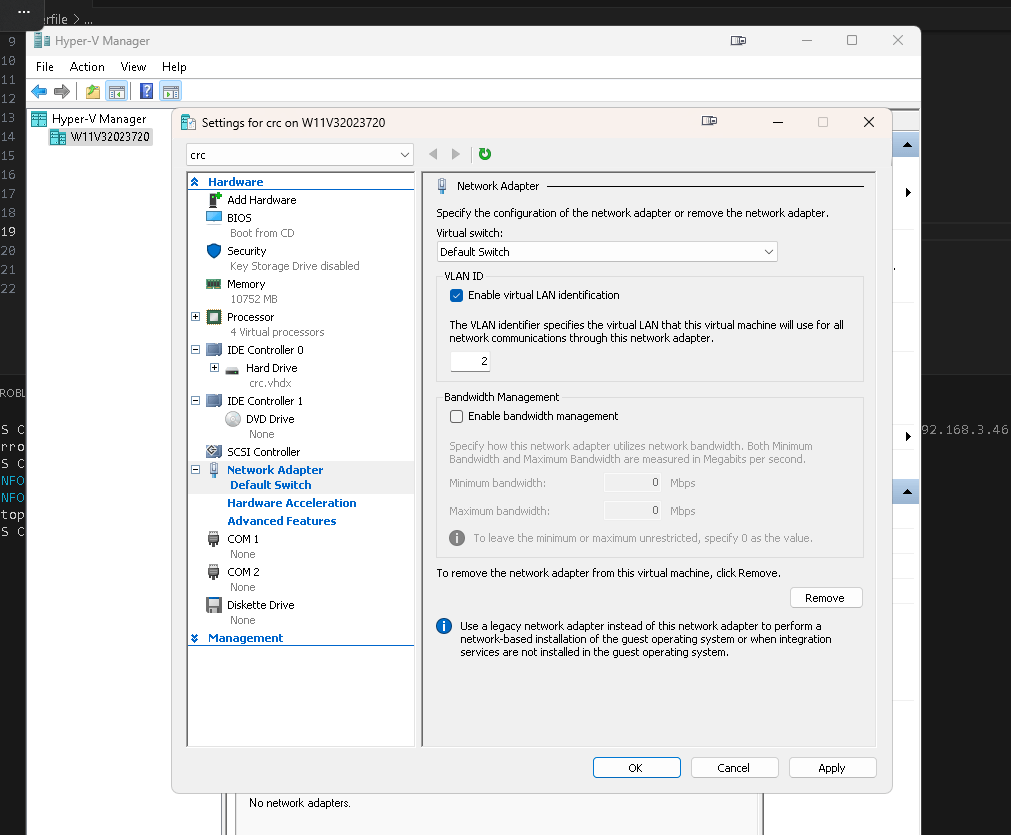Image resolution: width=1011 pixels, height=835 pixels.
Task: Select server W11V32023720 in the tree
Action: (x=110, y=137)
